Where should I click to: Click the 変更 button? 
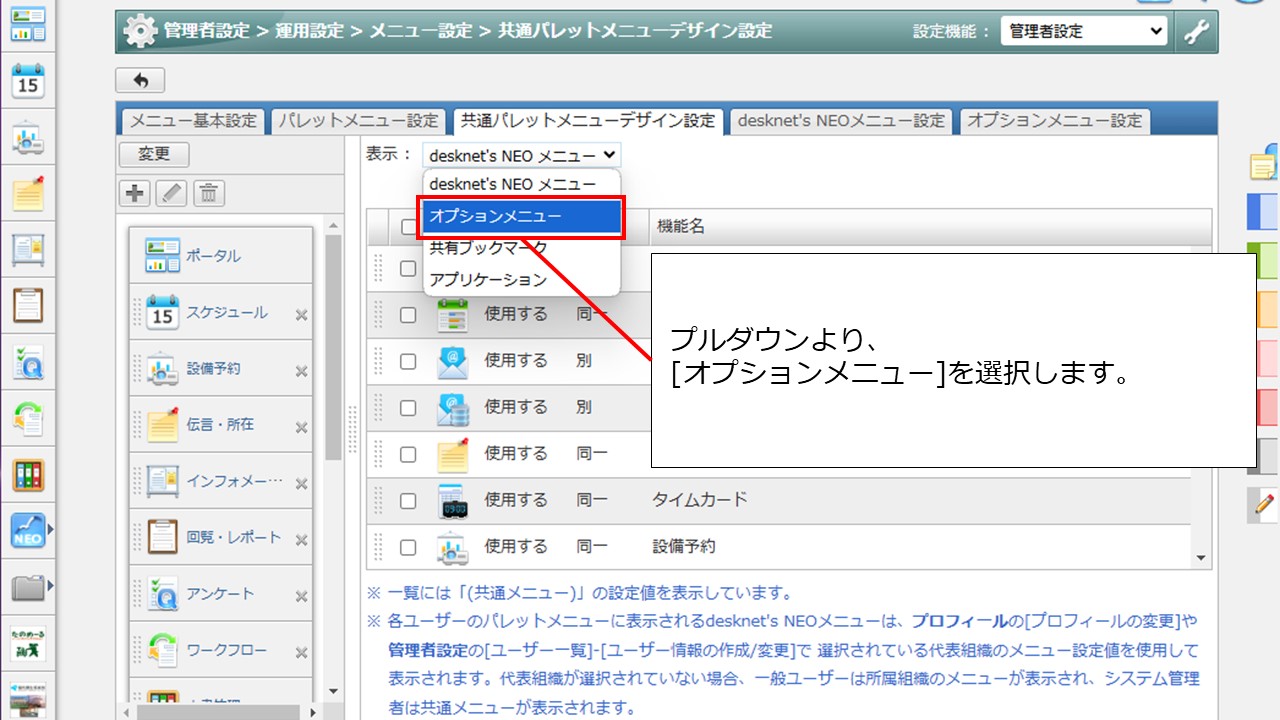tap(154, 154)
